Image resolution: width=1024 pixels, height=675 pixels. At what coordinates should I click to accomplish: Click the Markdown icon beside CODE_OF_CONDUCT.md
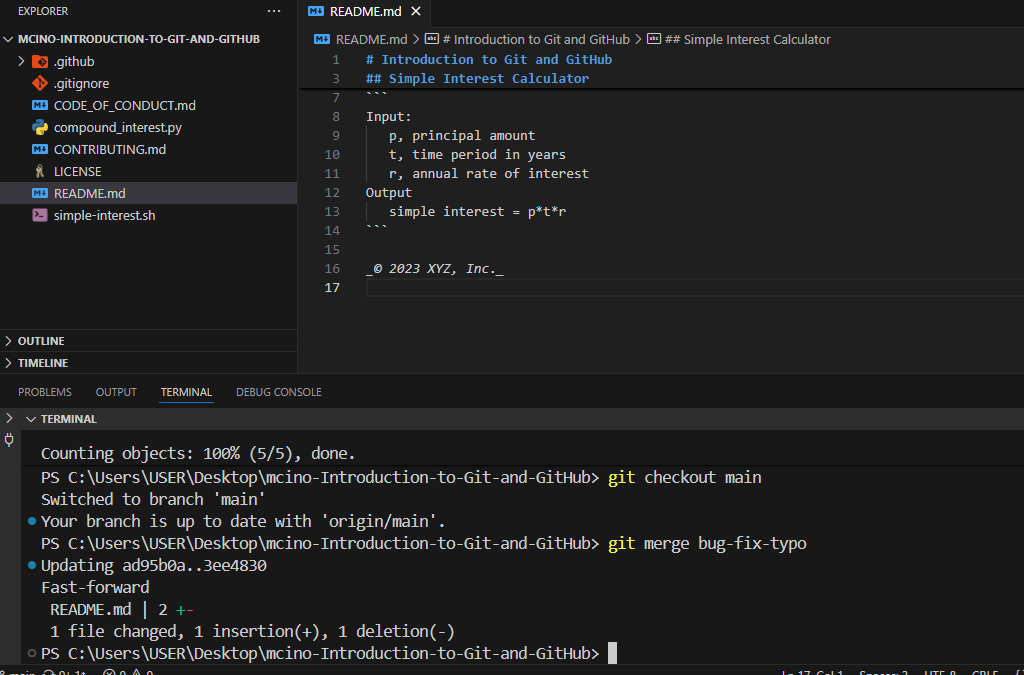coord(40,106)
